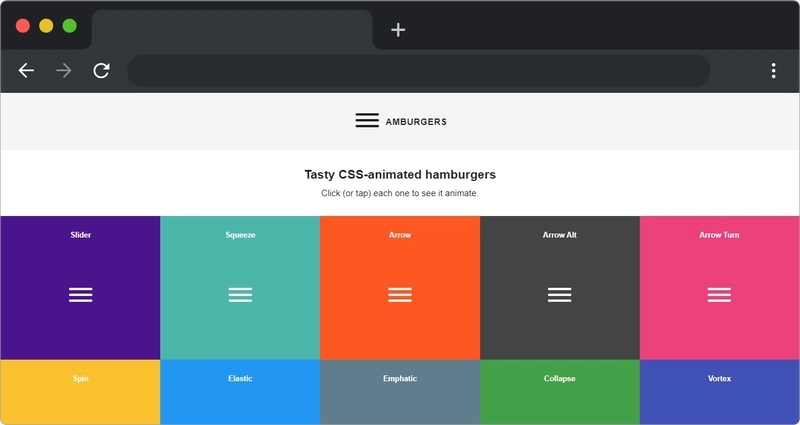Click the Squeeze label
This screenshot has width=800, height=425.
click(x=240, y=235)
